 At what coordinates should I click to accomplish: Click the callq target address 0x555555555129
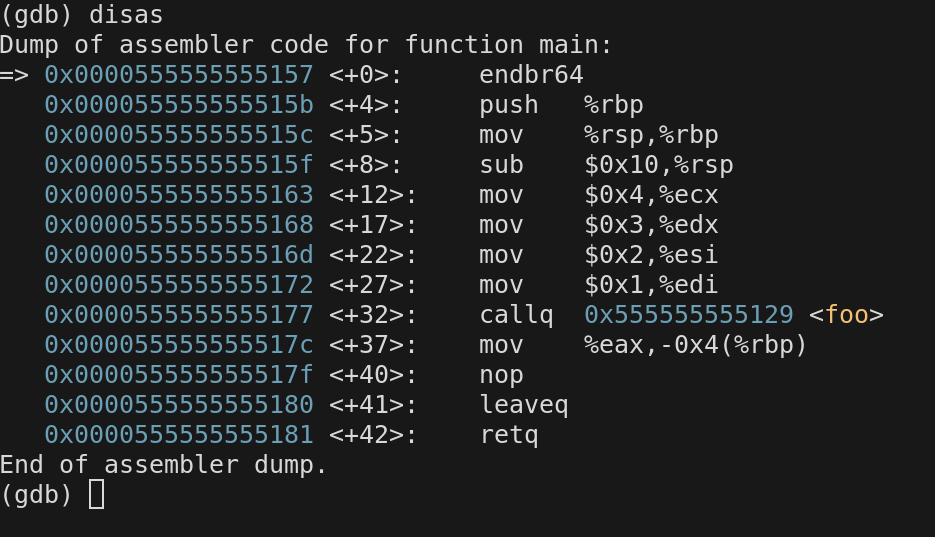(689, 315)
